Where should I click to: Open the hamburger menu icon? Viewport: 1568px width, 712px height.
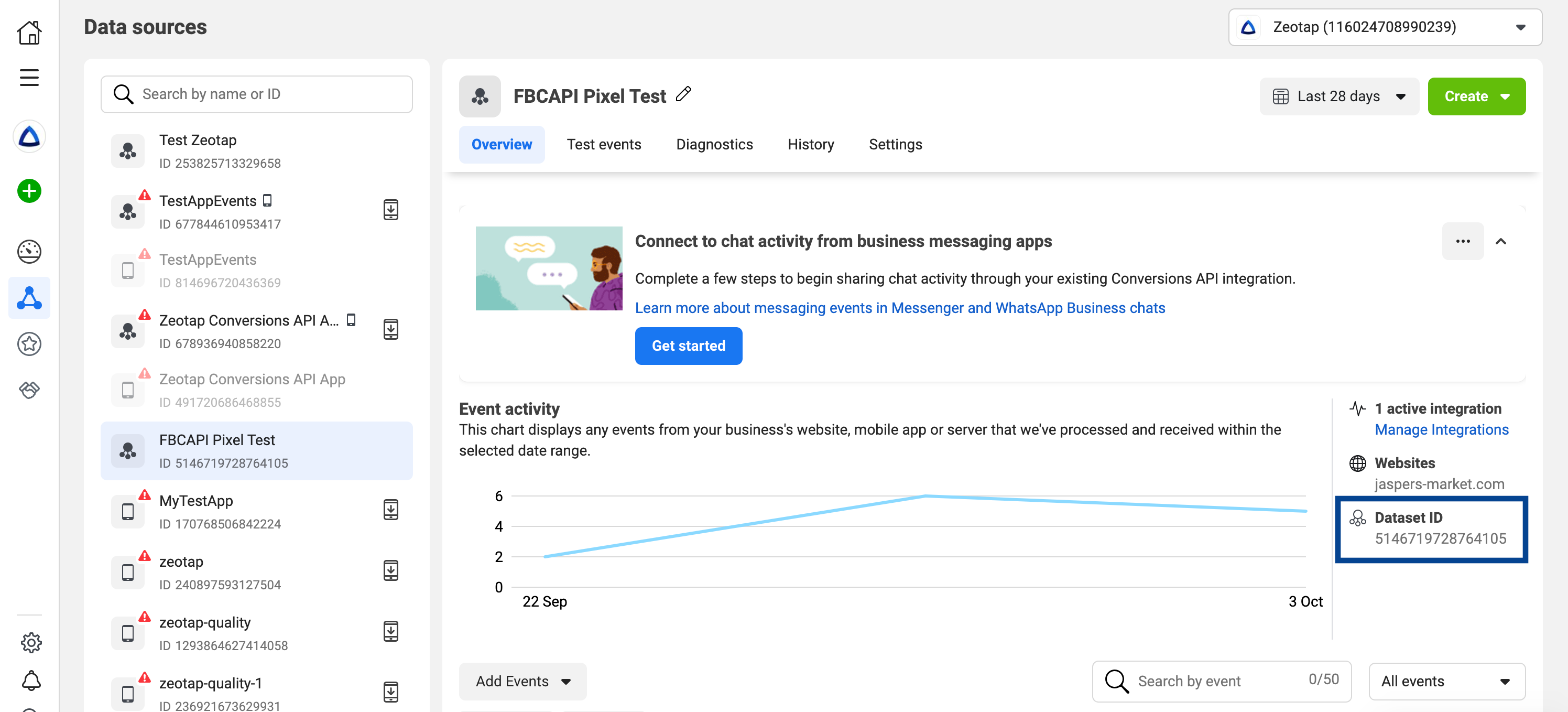point(29,78)
